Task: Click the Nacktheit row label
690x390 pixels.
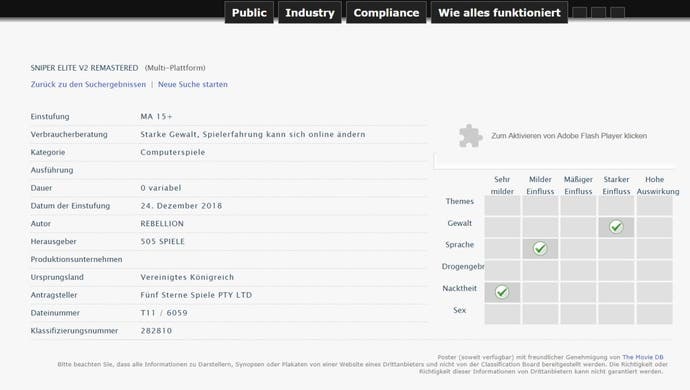Action: [x=459, y=288]
